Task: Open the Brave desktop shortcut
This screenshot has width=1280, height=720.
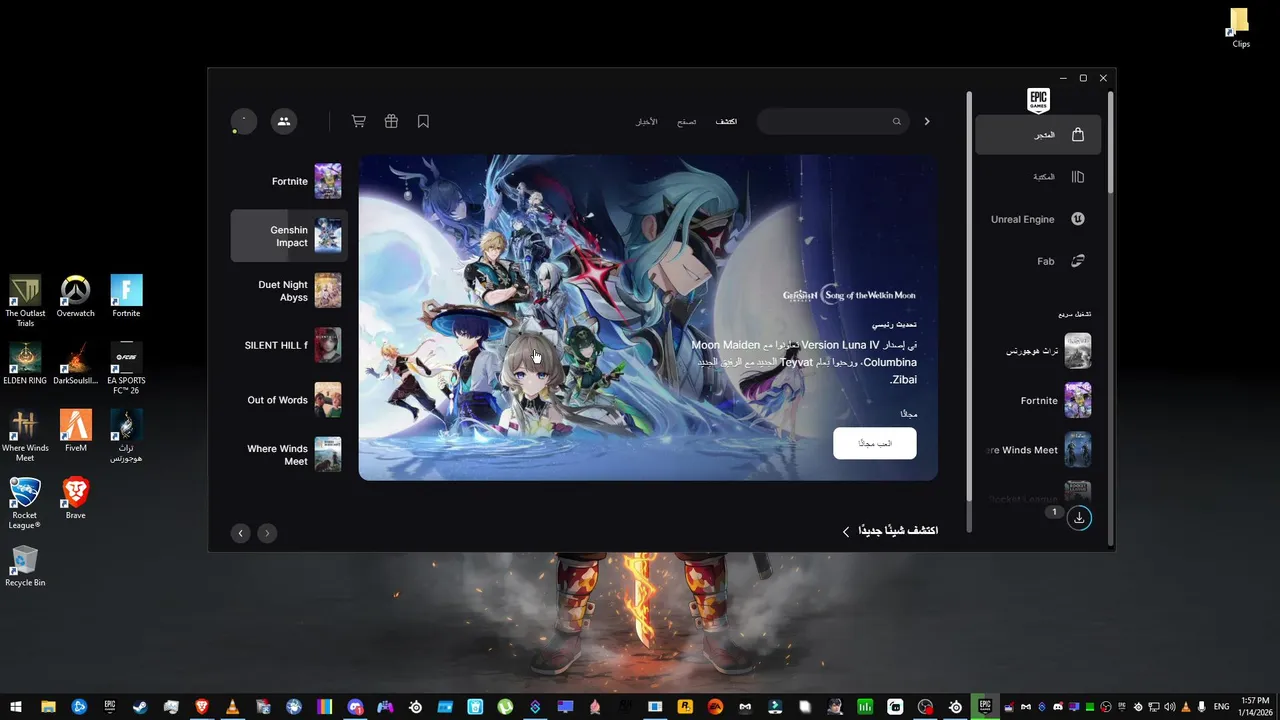Action: (x=76, y=497)
